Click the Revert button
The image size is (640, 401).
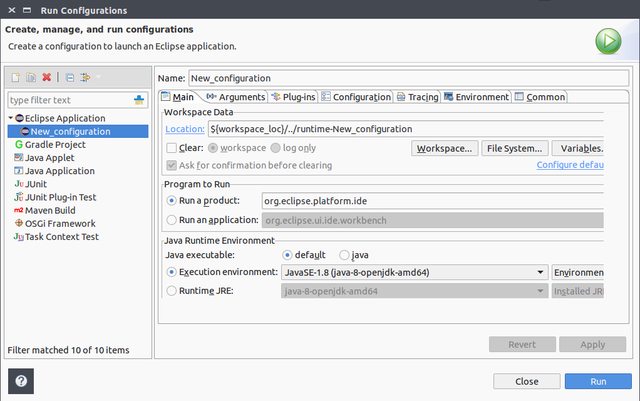[x=522, y=344]
